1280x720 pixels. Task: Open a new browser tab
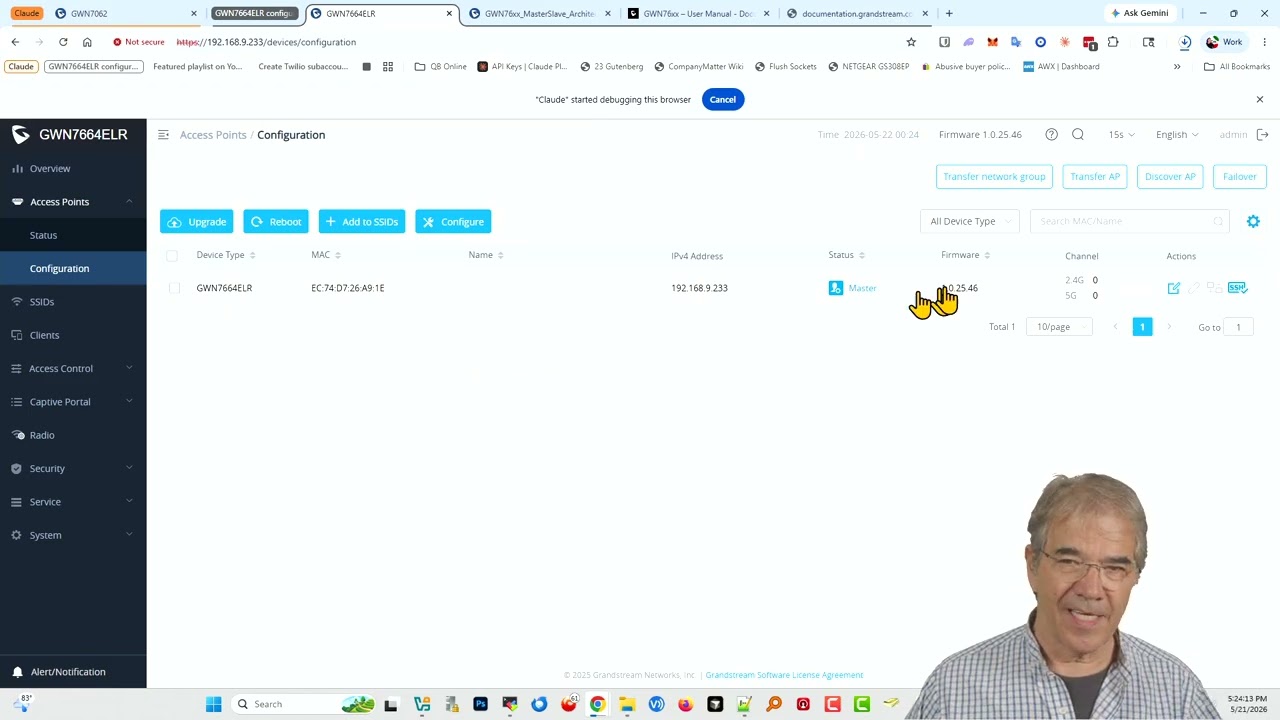pos(949,13)
